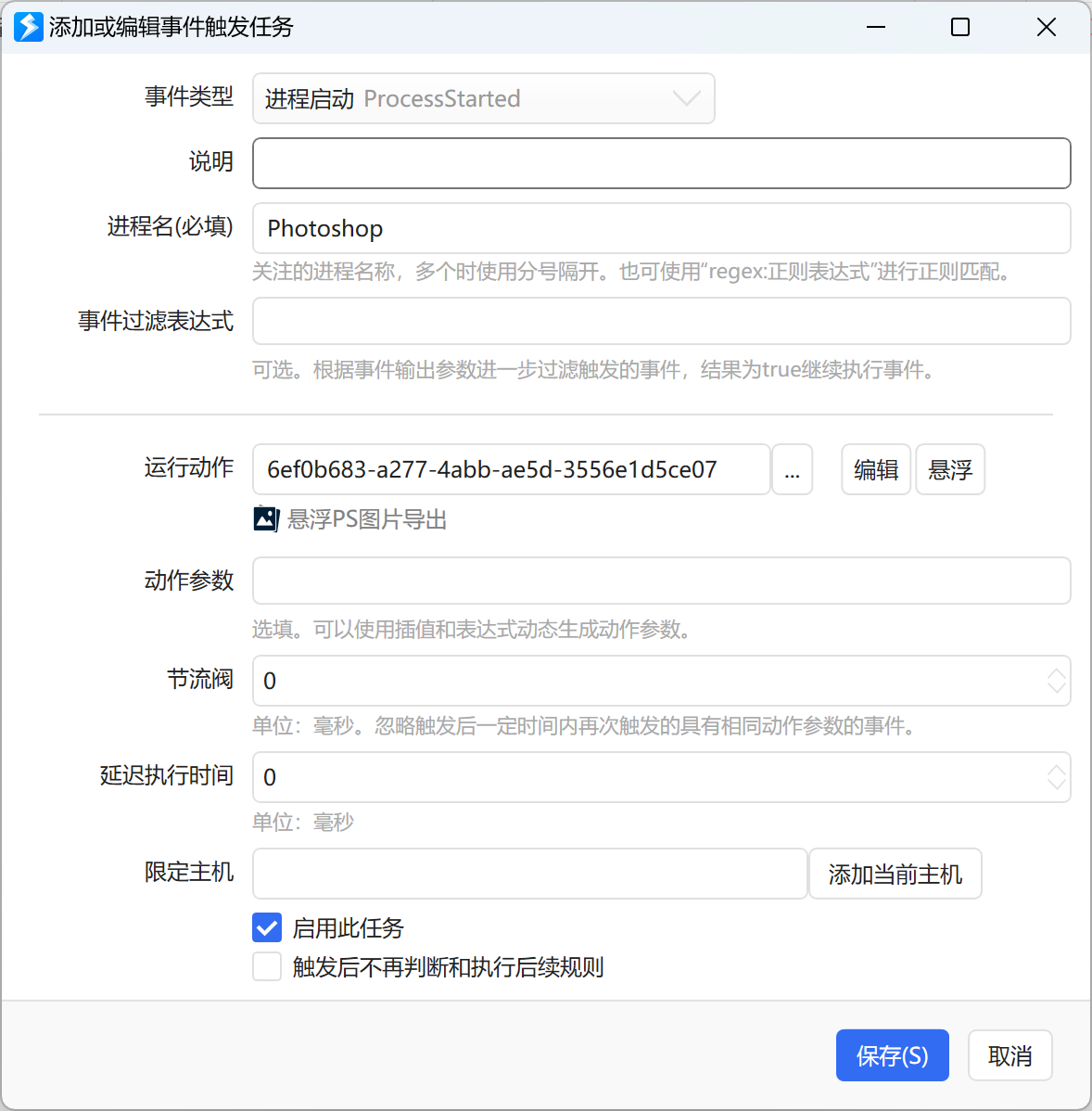Click the 运行动作 action ID field
The width and height of the screenshot is (1092, 1111).
coord(512,469)
